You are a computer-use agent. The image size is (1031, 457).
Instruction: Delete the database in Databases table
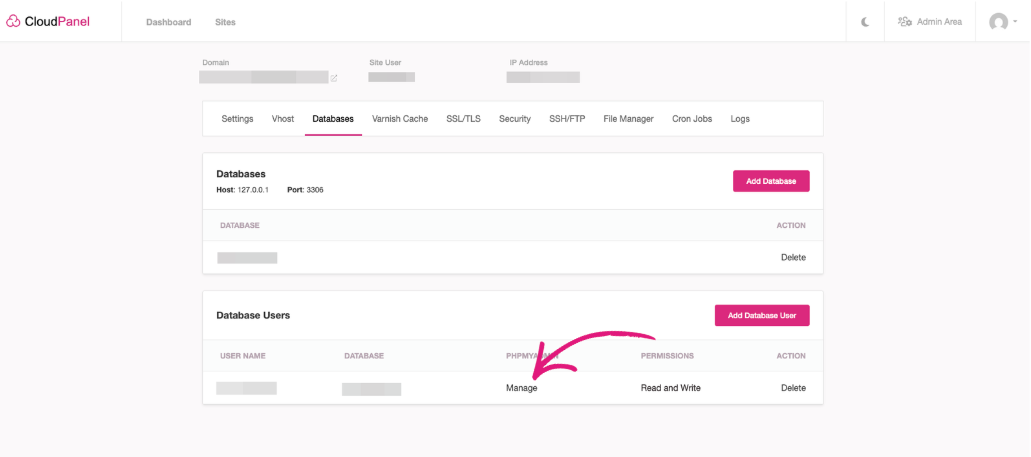pyautogui.click(x=793, y=257)
